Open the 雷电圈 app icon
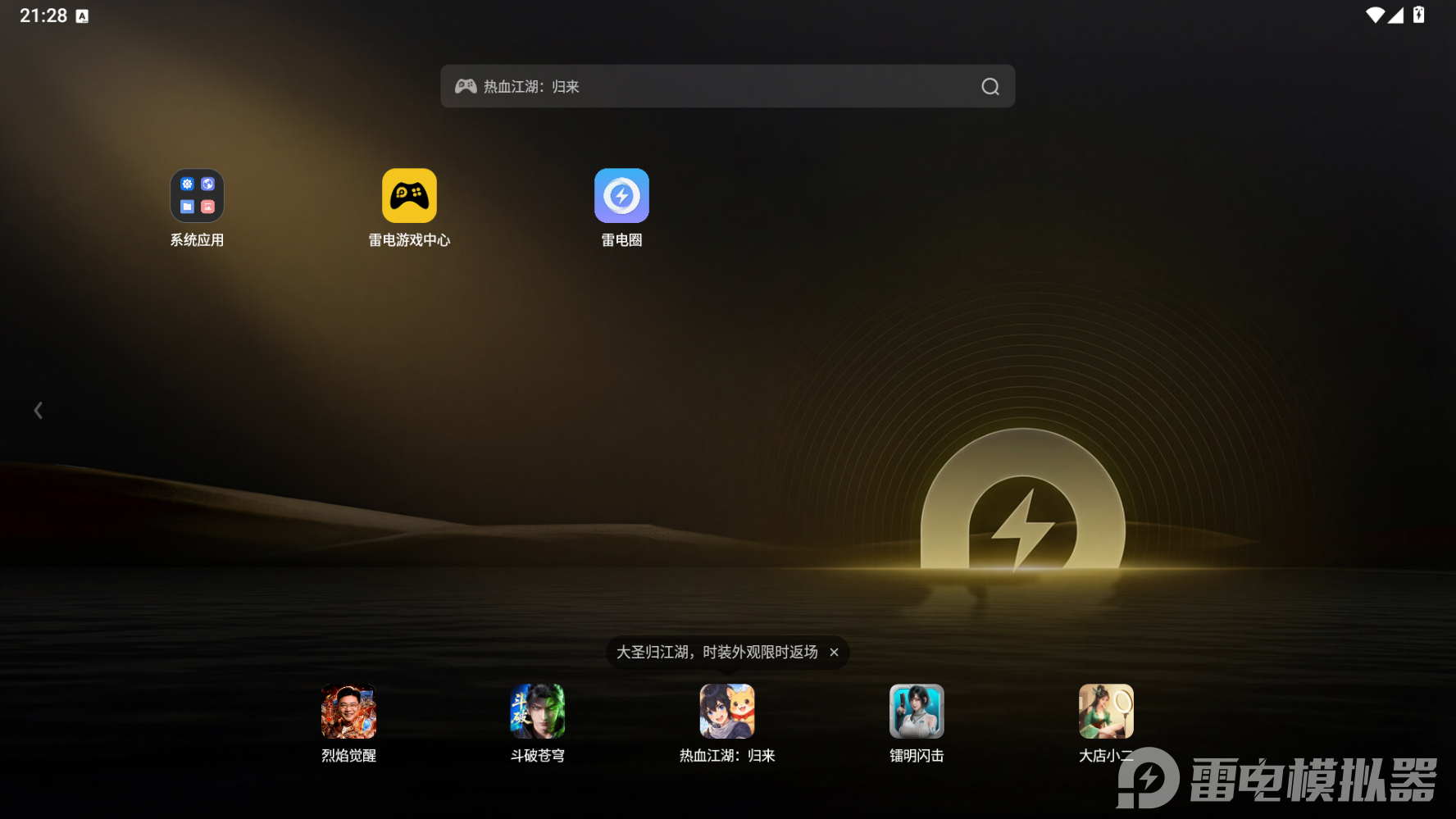The height and width of the screenshot is (819, 1456). click(621, 196)
